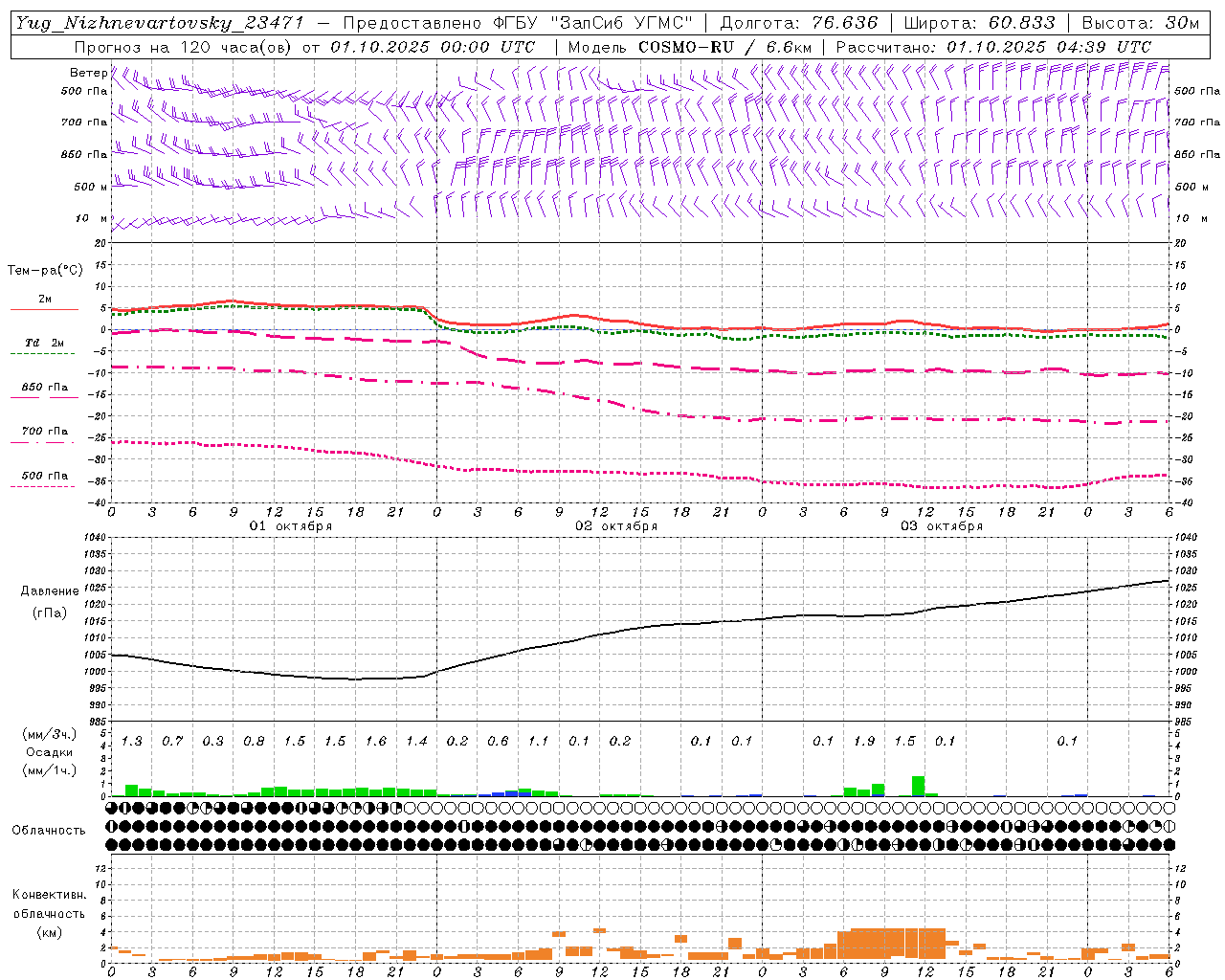Click the 'Ветер' wind panel label

tap(89, 73)
